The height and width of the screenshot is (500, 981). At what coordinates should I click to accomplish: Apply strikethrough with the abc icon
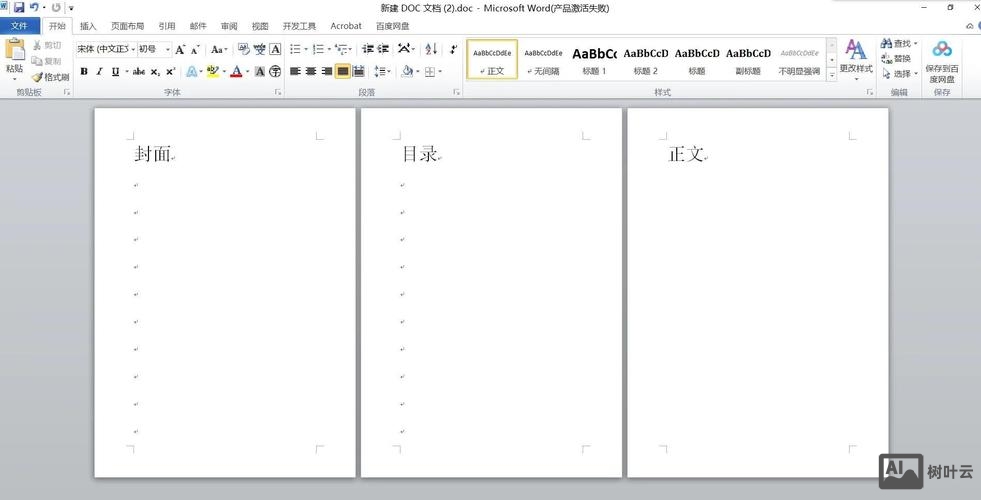139,71
